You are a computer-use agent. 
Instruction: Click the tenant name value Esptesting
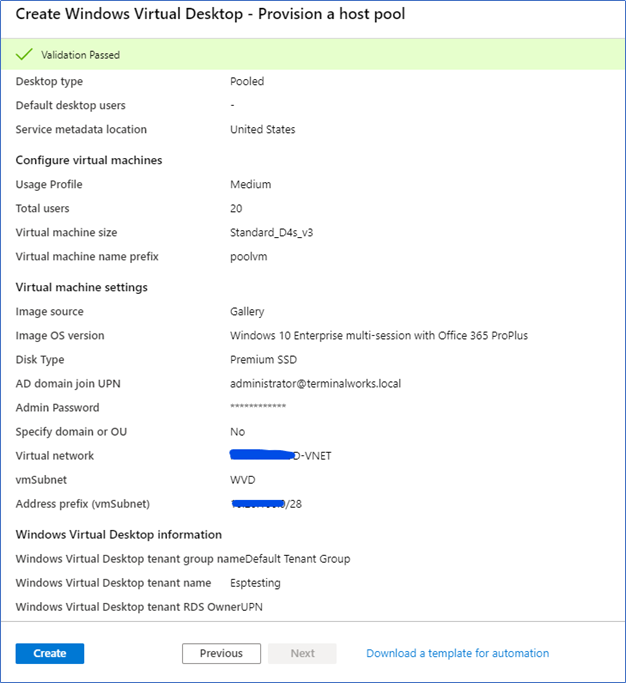[x=255, y=583]
